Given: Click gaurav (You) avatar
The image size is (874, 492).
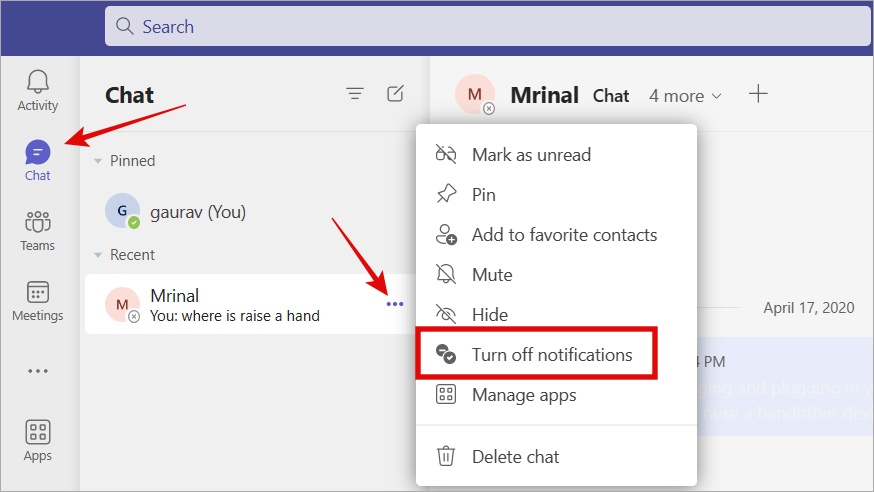Looking at the screenshot, I should click(x=122, y=211).
